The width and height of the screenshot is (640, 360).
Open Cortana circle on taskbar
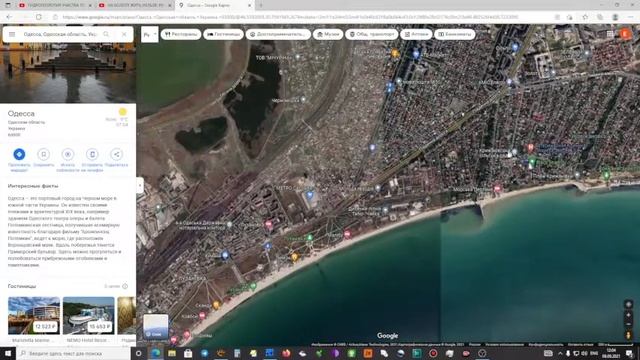[138, 353]
